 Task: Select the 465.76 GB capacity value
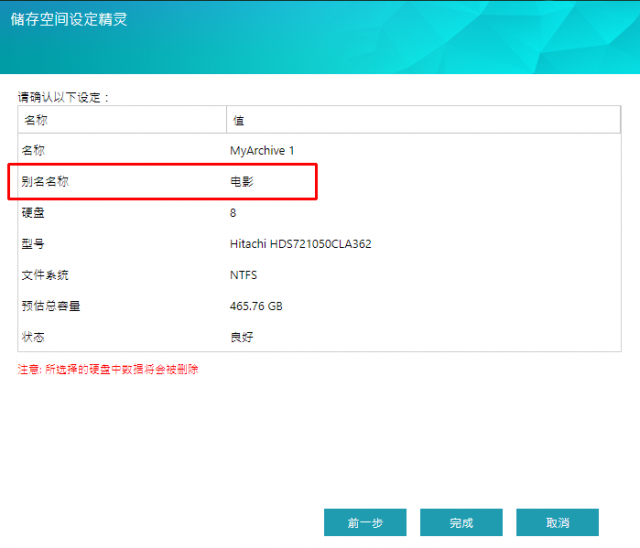click(x=256, y=306)
